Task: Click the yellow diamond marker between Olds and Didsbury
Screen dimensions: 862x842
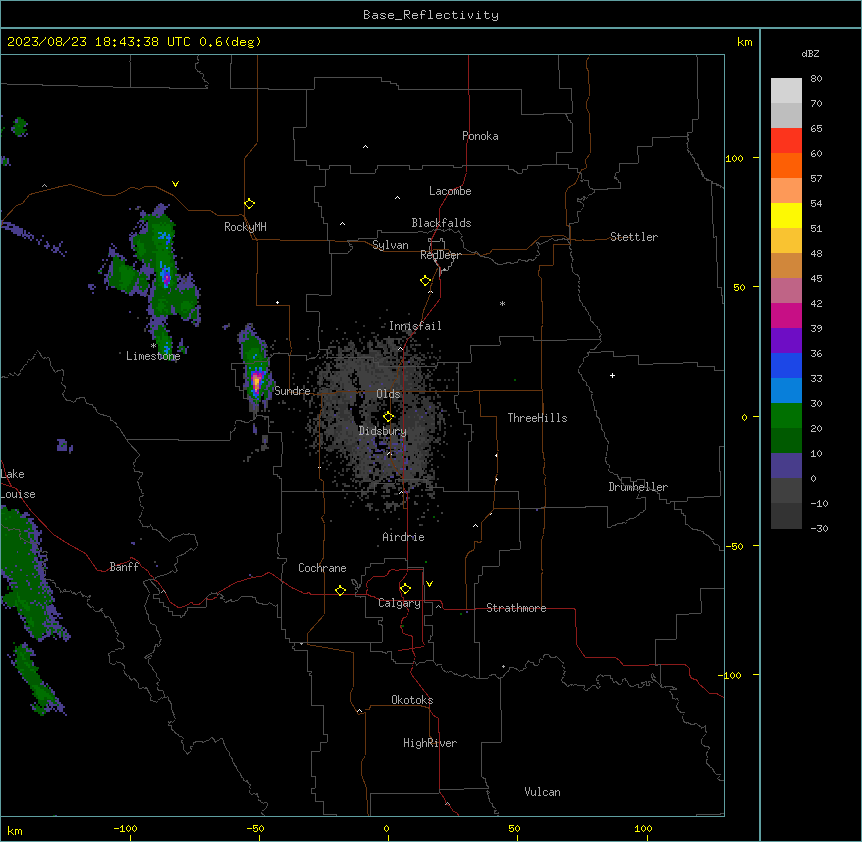Action: coord(389,417)
